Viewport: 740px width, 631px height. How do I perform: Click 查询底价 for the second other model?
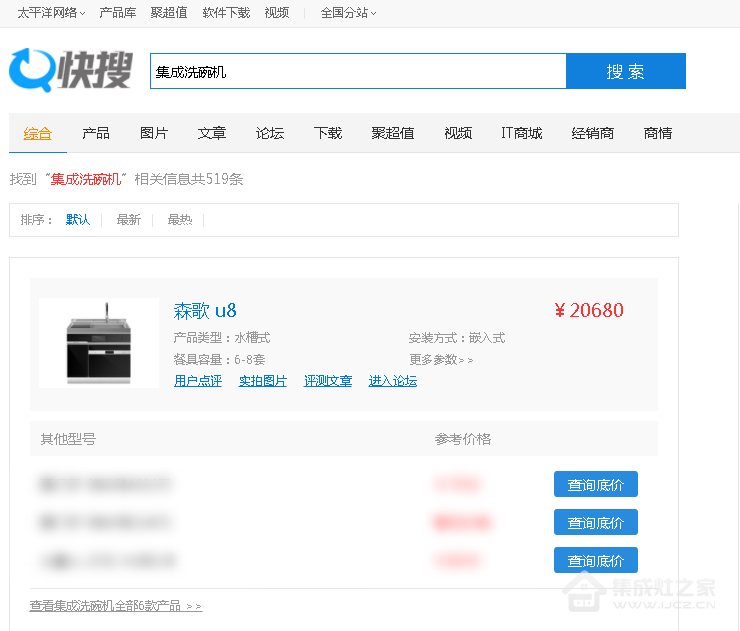point(596,522)
